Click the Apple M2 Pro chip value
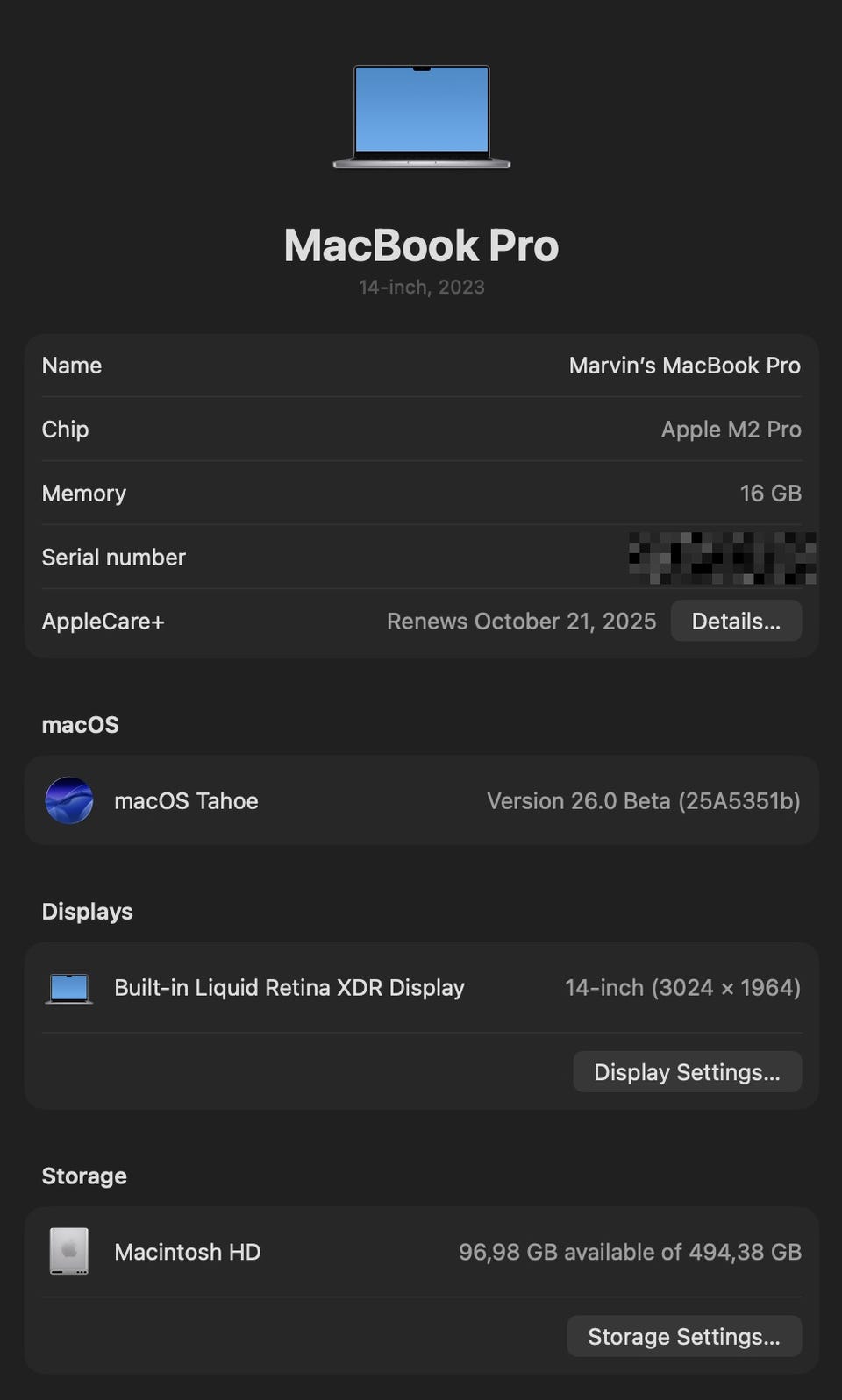This screenshot has height=1400, width=842. 731,430
